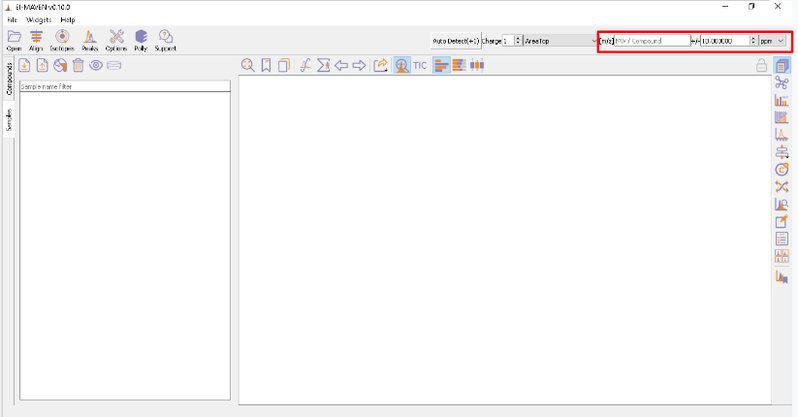The width and height of the screenshot is (798, 417).
Task: Click the crossed arrows shuffle icon in right sidebar
Action: 782,187
